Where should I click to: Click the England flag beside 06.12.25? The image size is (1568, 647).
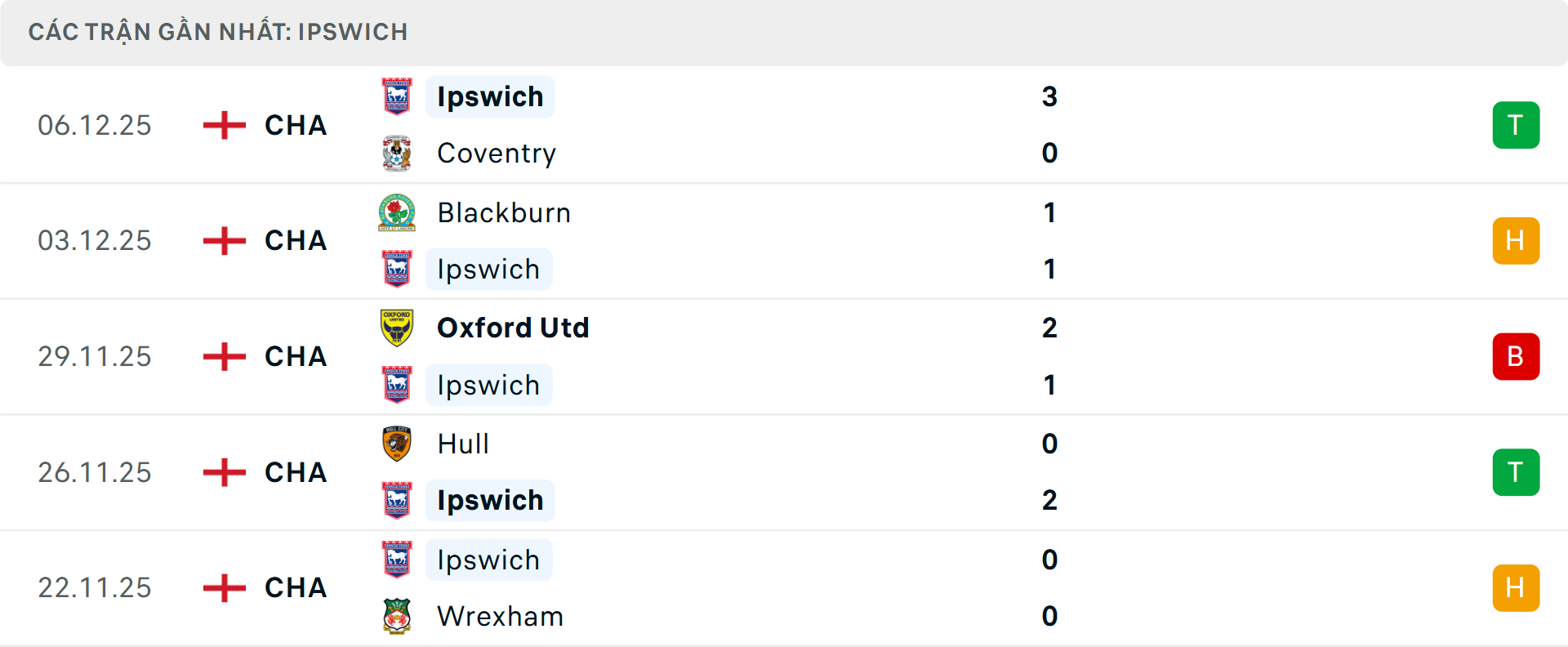(x=223, y=124)
